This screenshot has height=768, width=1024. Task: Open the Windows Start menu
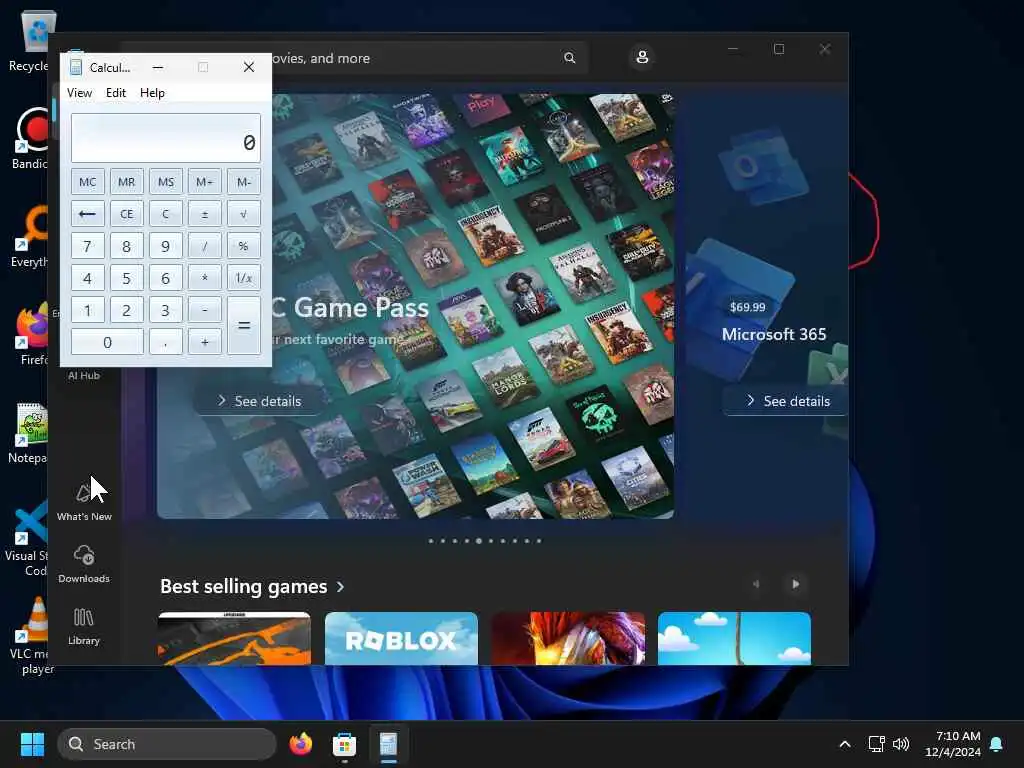click(x=32, y=744)
